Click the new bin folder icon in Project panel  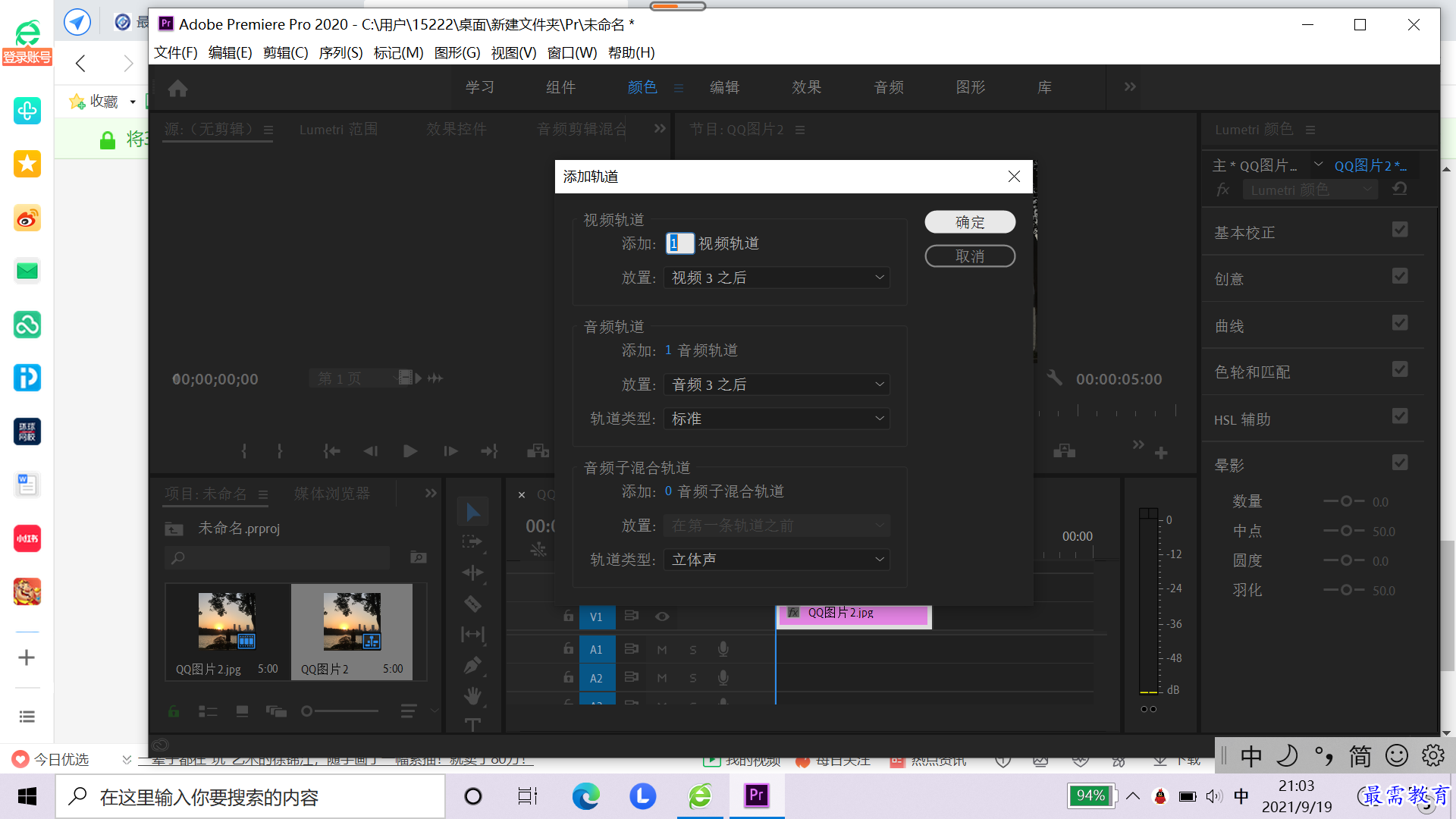point(418,557)
